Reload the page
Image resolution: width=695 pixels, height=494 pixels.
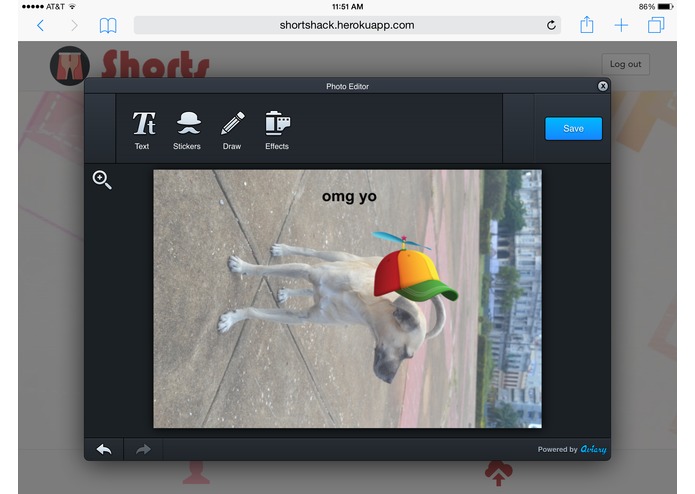[551, 25]
